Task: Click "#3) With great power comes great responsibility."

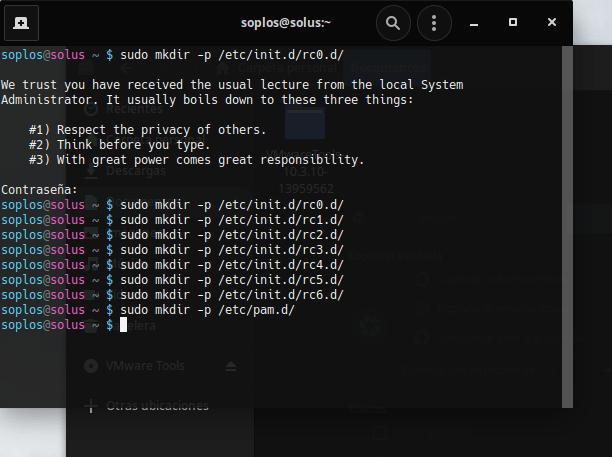Action: (196, 160)
